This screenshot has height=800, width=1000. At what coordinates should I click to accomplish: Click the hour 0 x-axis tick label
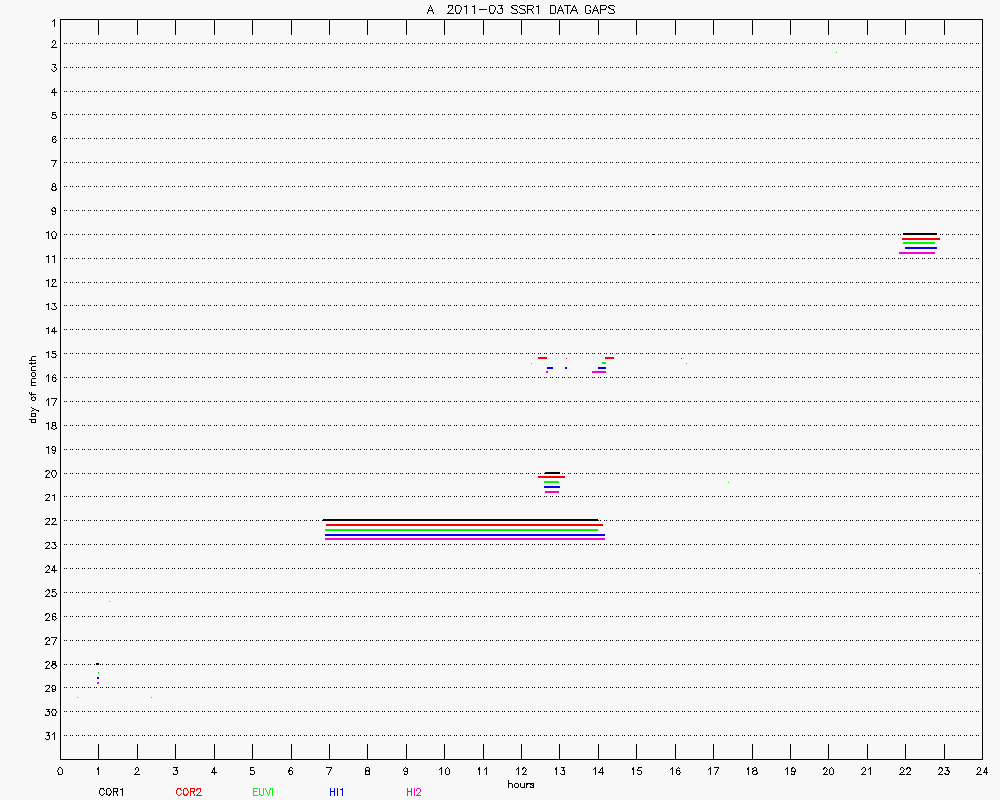pos(60,771)
